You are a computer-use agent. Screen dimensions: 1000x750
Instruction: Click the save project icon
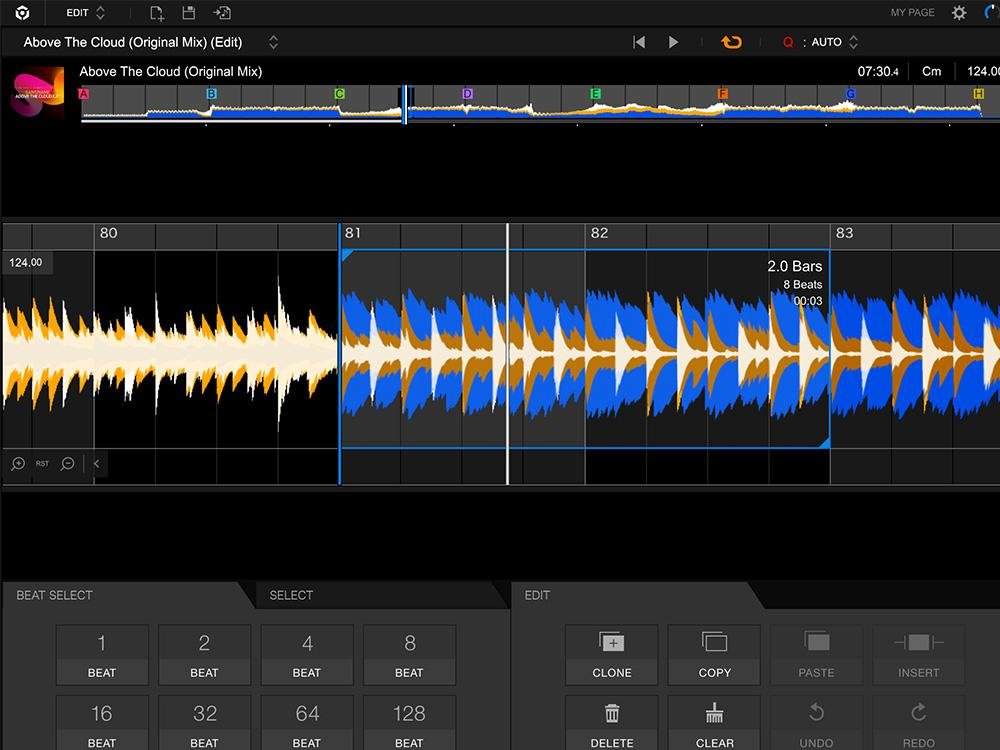pyautogui.click(x=189, y=13)
